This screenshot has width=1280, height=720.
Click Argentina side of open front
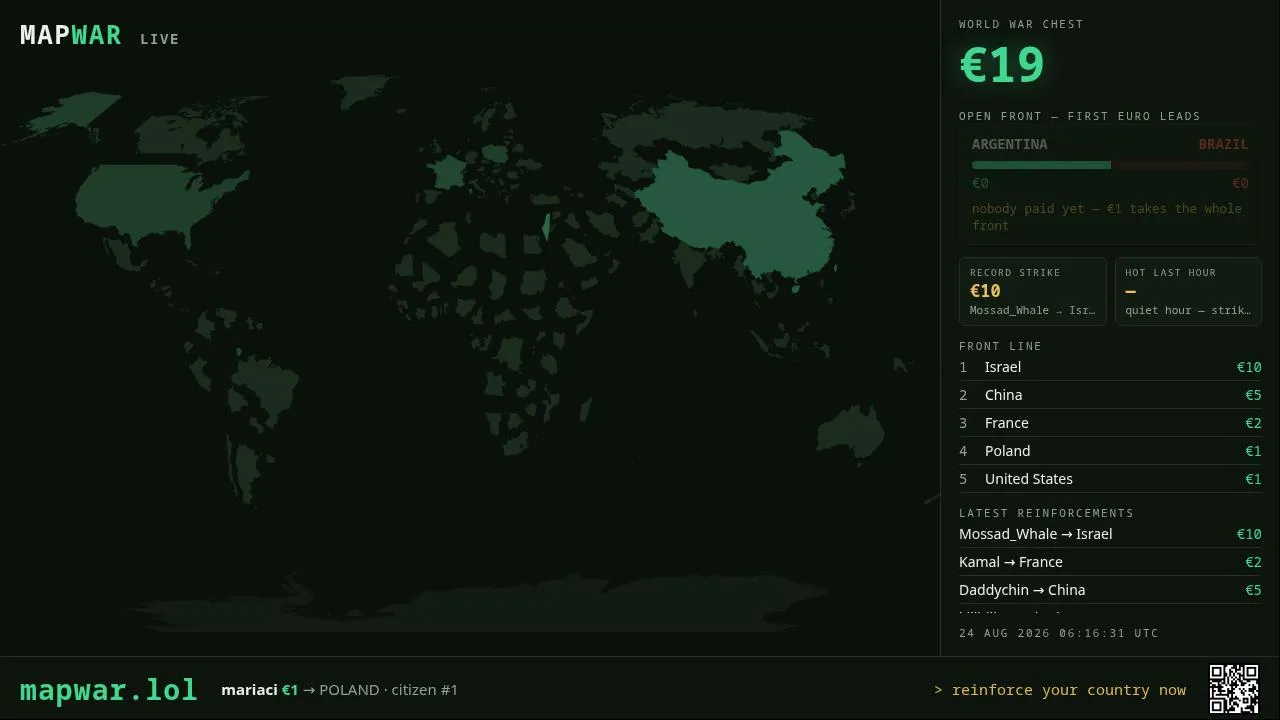click(x=1010, y=144)
